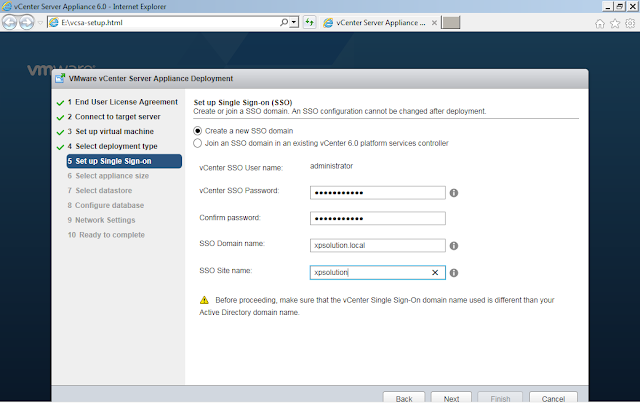
Task: Click the browser Forward arrow button
Action: click(27, 22)
